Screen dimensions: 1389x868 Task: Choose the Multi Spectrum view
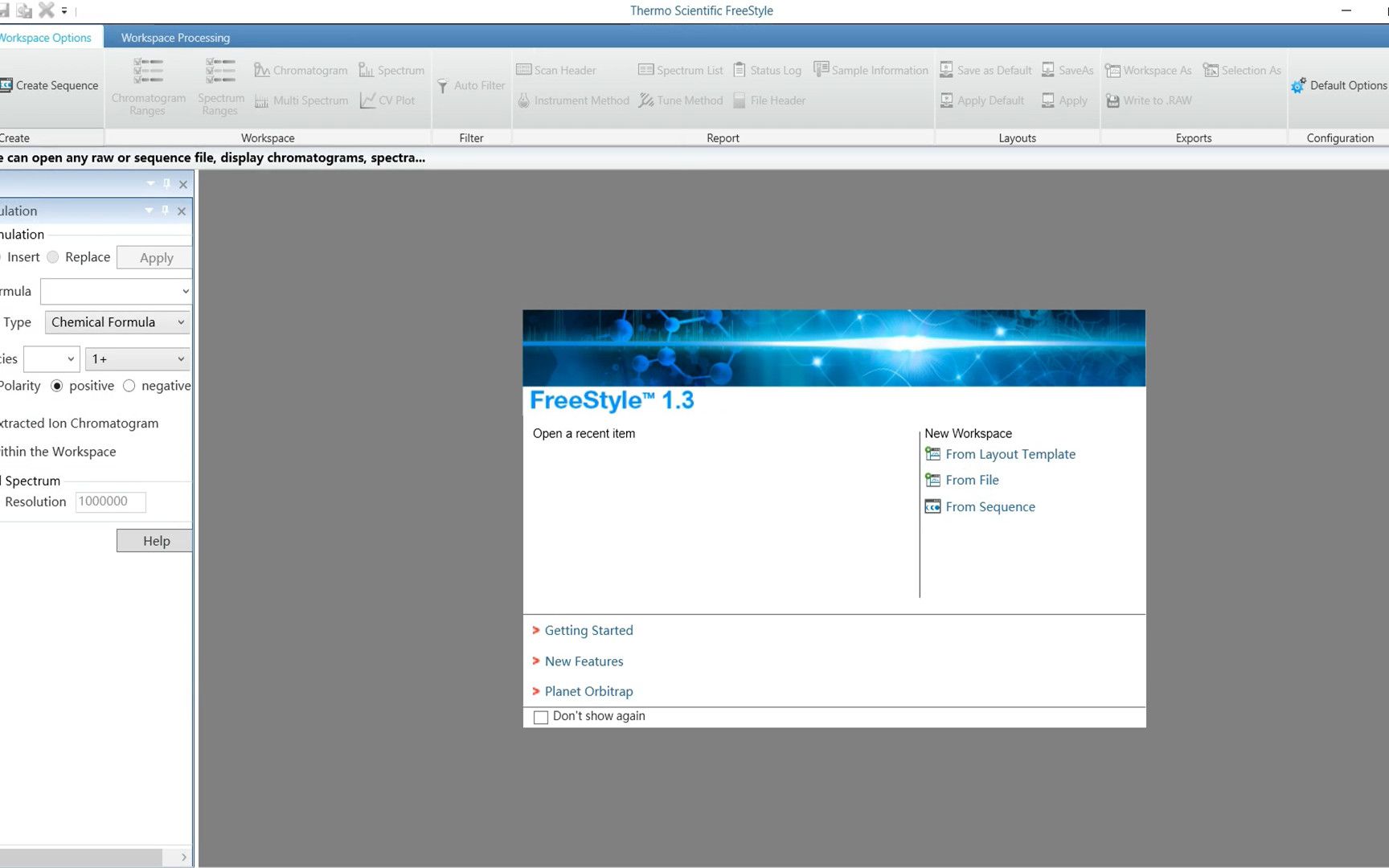[301, 100]
